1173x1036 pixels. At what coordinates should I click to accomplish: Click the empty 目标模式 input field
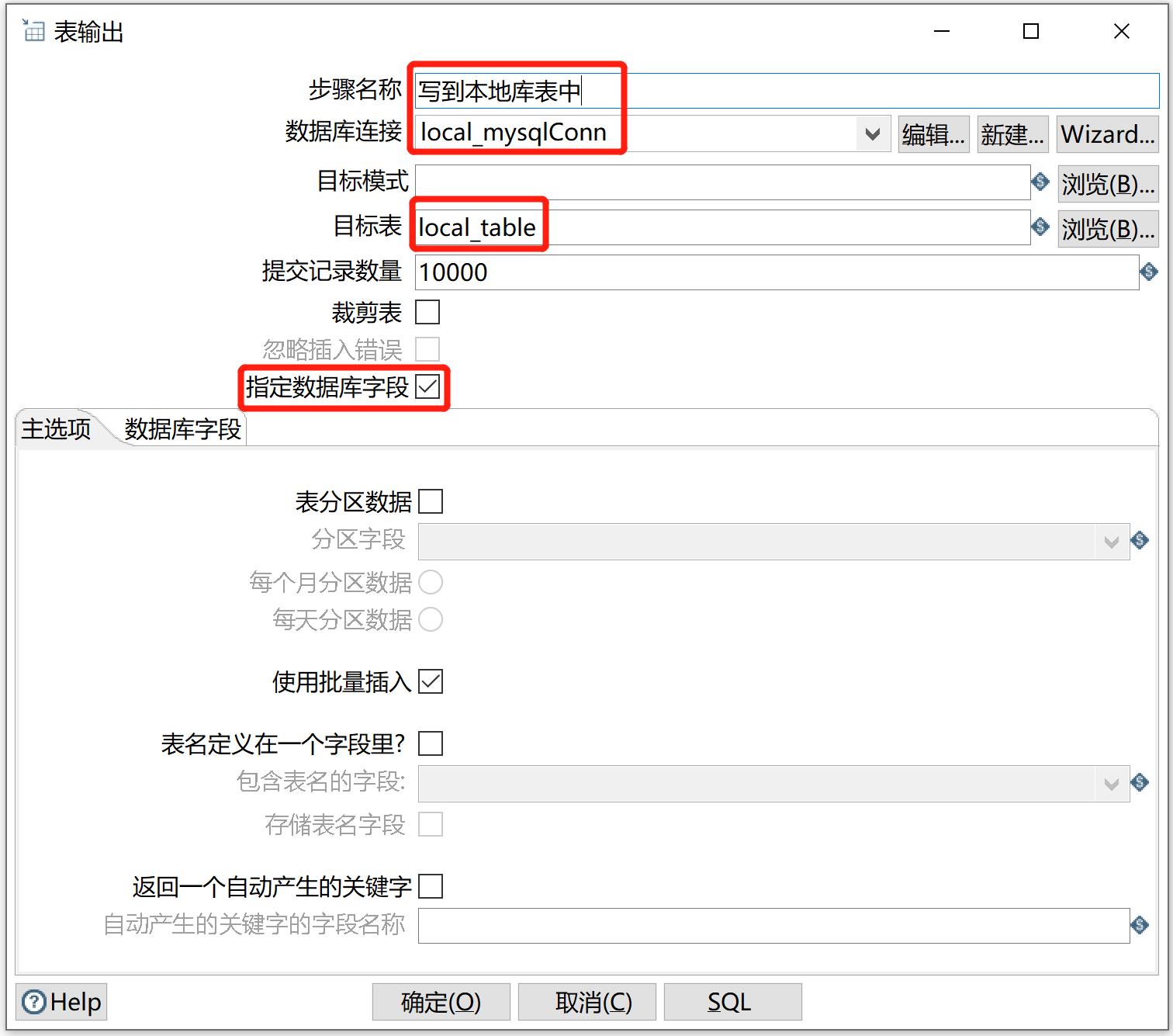tap(722, 182)
